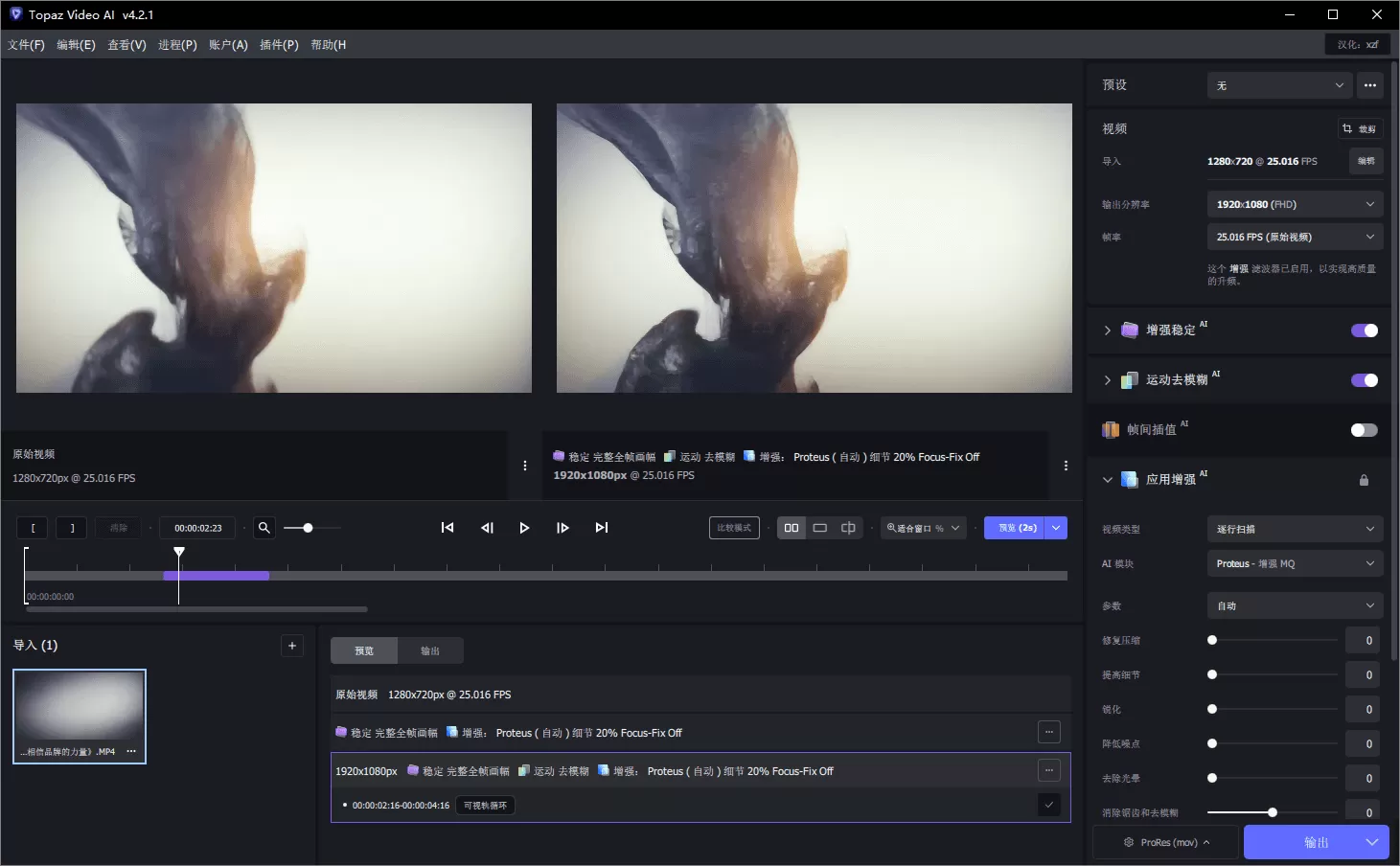Click the skip-to-start playback icon
The image size is (1400, 866).
click(x=447, y=527)
